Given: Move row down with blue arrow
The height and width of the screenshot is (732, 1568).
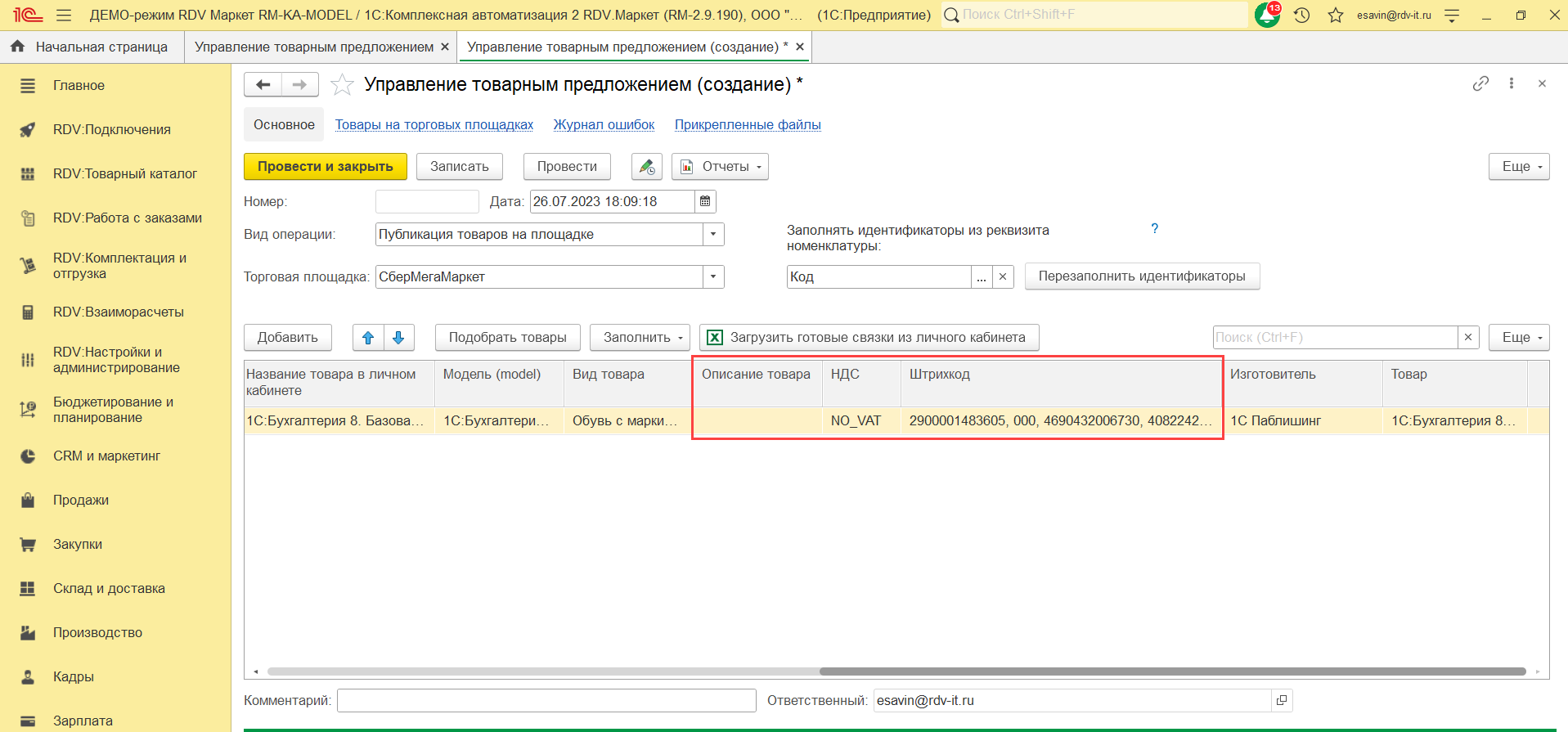Looking at the screenshot, I should (x=398, y=337).
